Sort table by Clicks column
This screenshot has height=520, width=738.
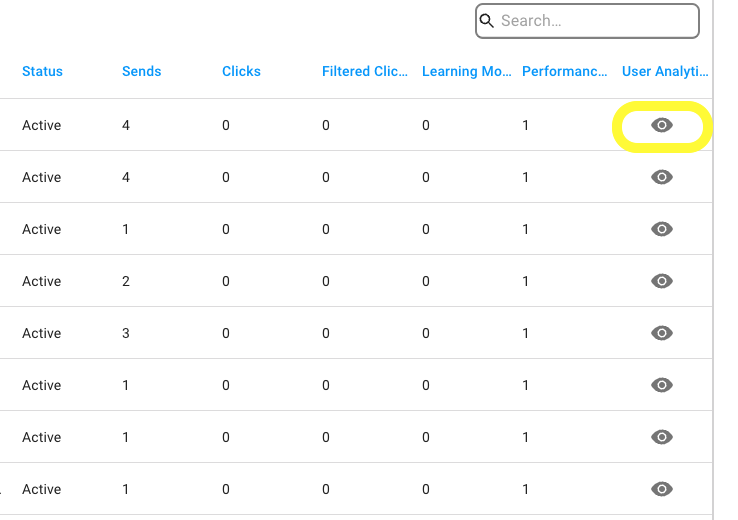[x=241, y=71]
